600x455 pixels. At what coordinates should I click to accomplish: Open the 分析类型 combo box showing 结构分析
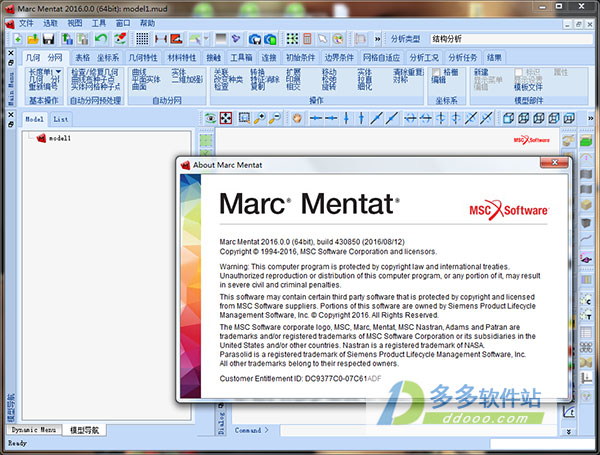point(511,39)
